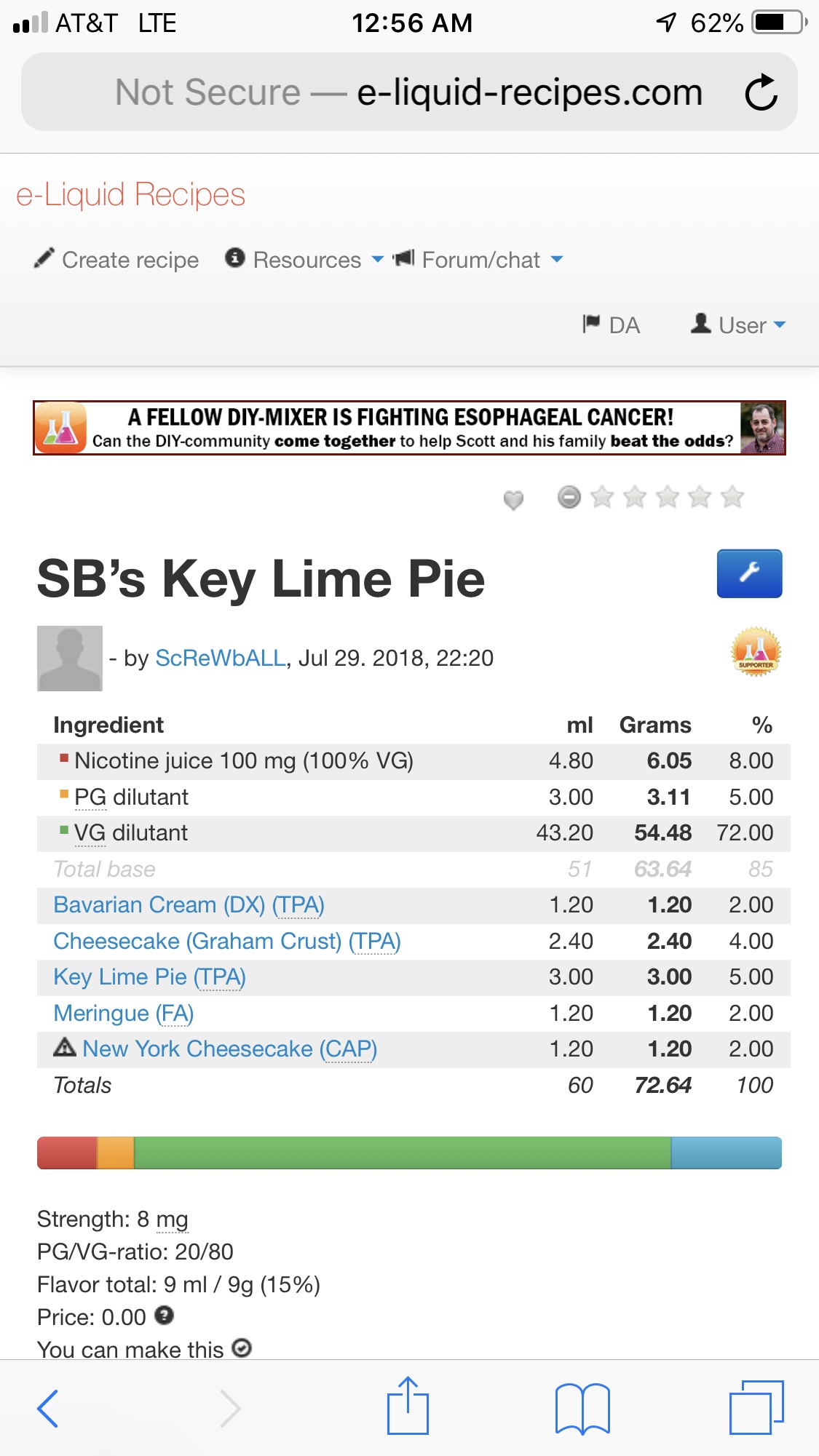The image size is (819, 1456).
Task: Open Safari bookmarks book icon
Action: [582, 1408]
